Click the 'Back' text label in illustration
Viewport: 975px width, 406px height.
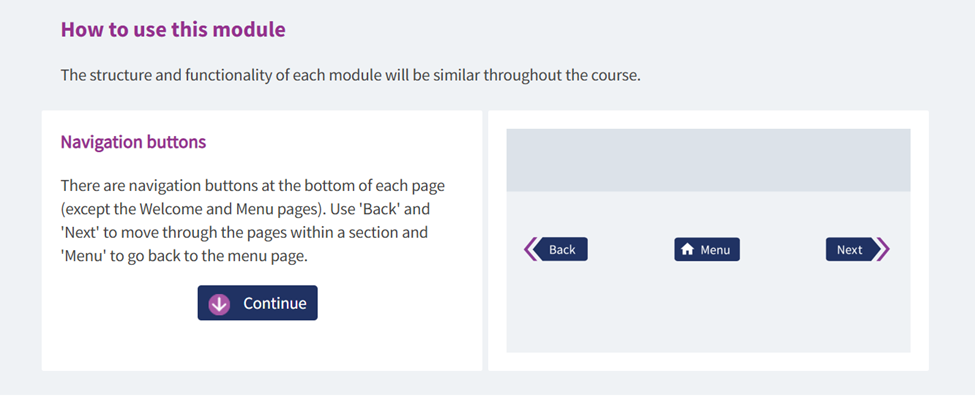point(562,250)
